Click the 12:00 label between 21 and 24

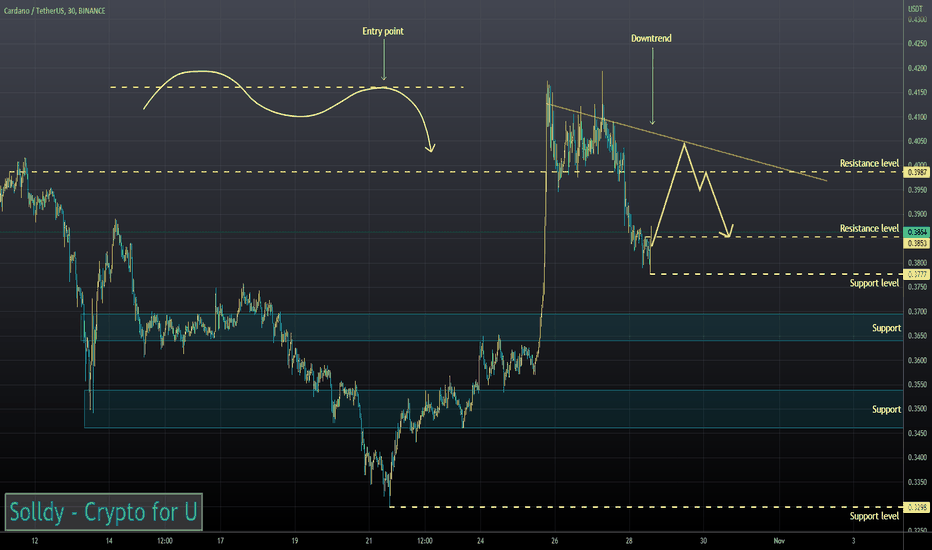(424, 541)
